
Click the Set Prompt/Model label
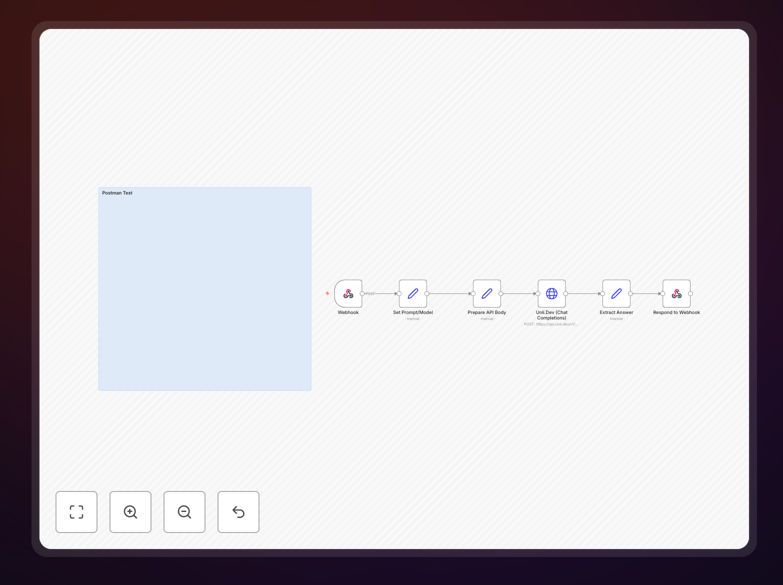pyautogui.click(x=413, y=312)
